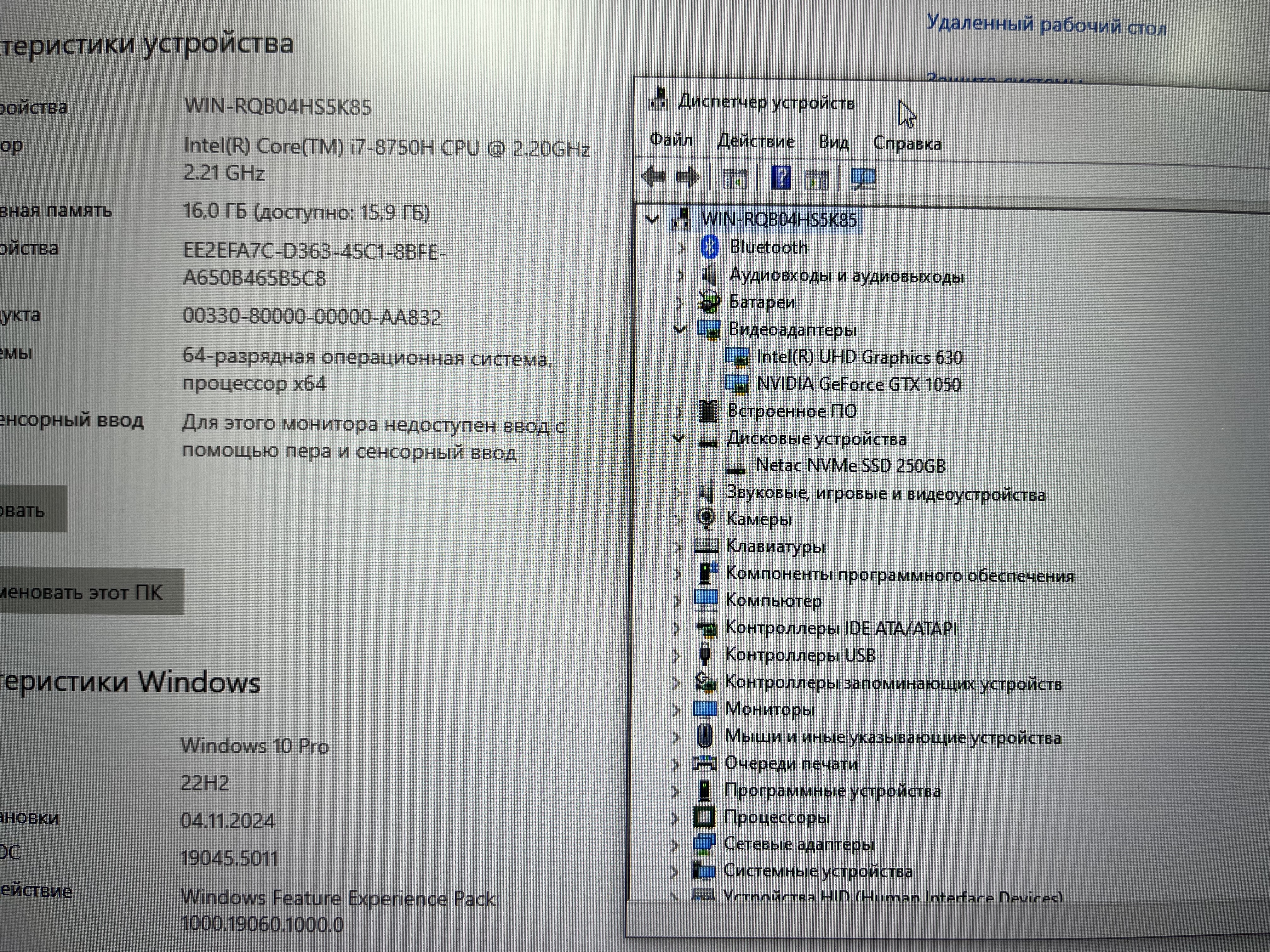Collapse the WIN-RQB04HS5K85 root node
The image size is (1270, 952).
pyautogui.click(x=652, y=219)
